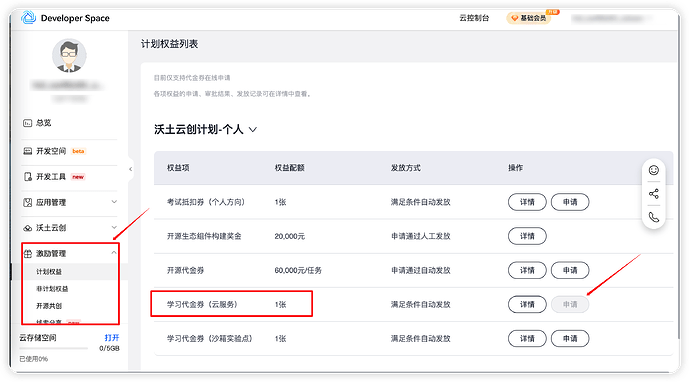Click the 权益配额 column header
The width and height of the screenshot is (689, 382).
click(290, 168)
